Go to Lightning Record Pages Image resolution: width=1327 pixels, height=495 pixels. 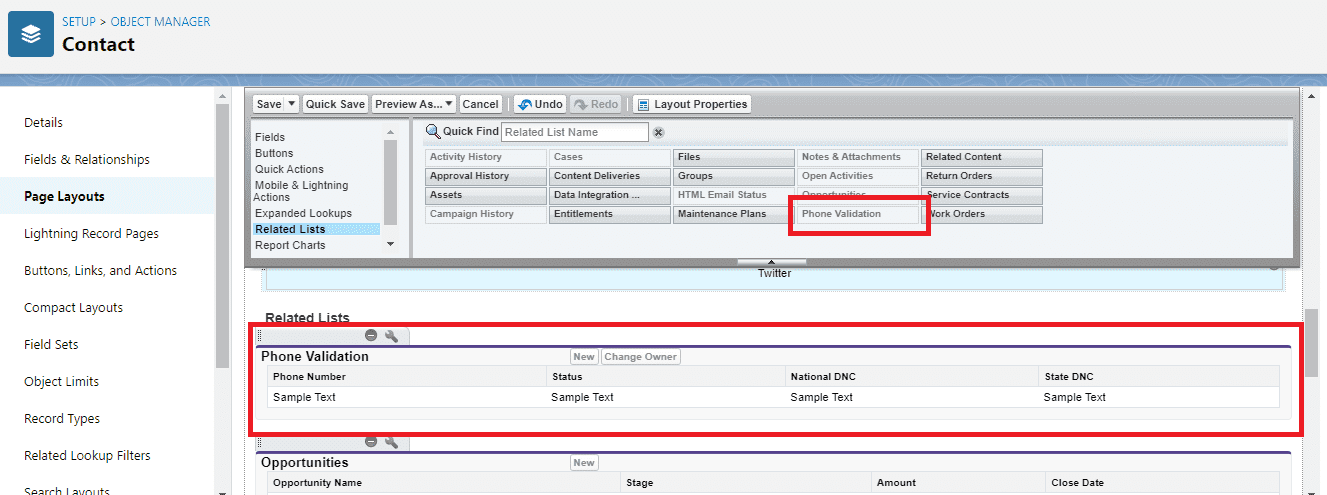[91, 234]
